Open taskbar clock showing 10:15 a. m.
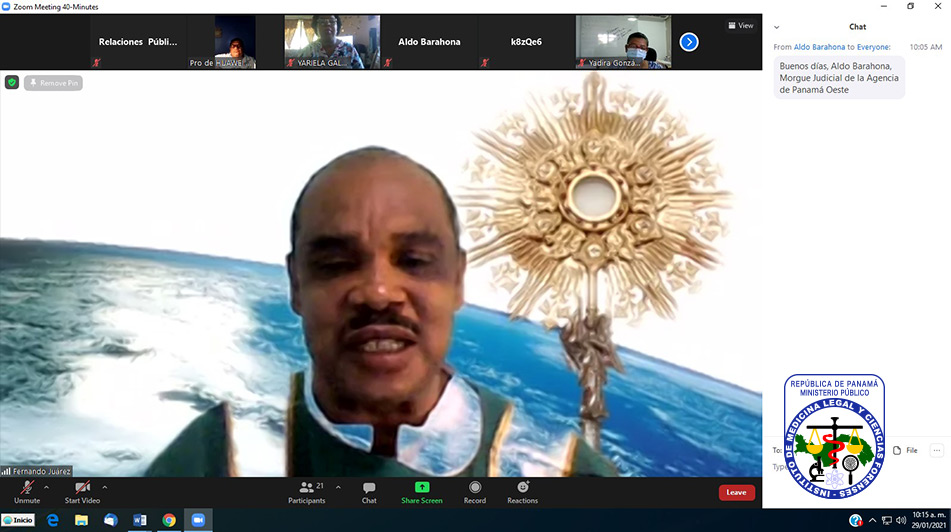 [929, 520]
